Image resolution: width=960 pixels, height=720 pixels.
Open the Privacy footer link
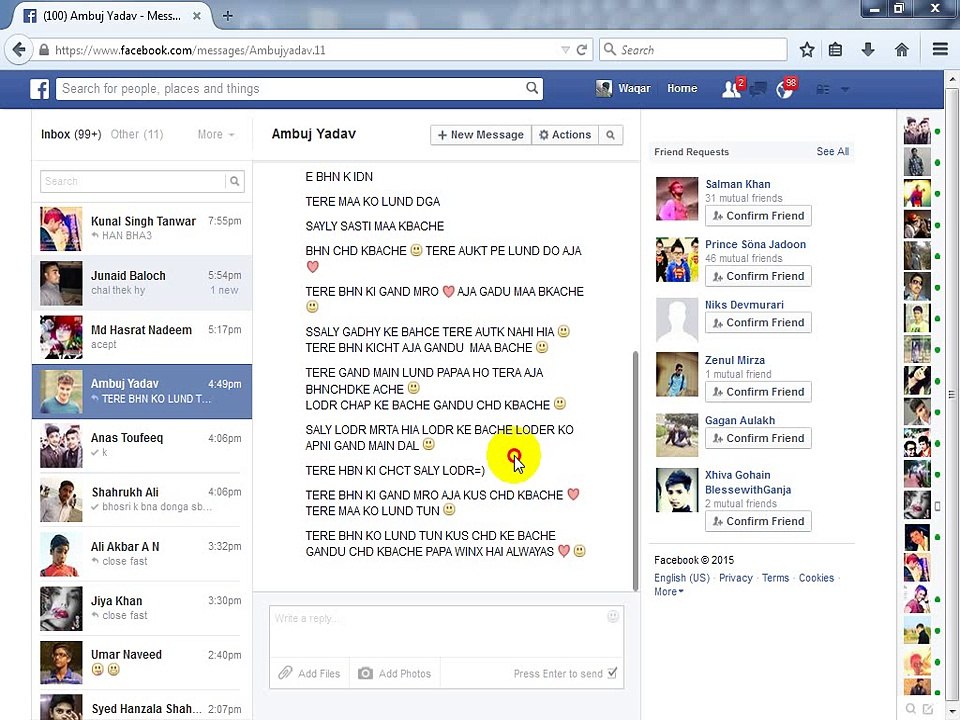pyautogui.click(x=735, y=578)
